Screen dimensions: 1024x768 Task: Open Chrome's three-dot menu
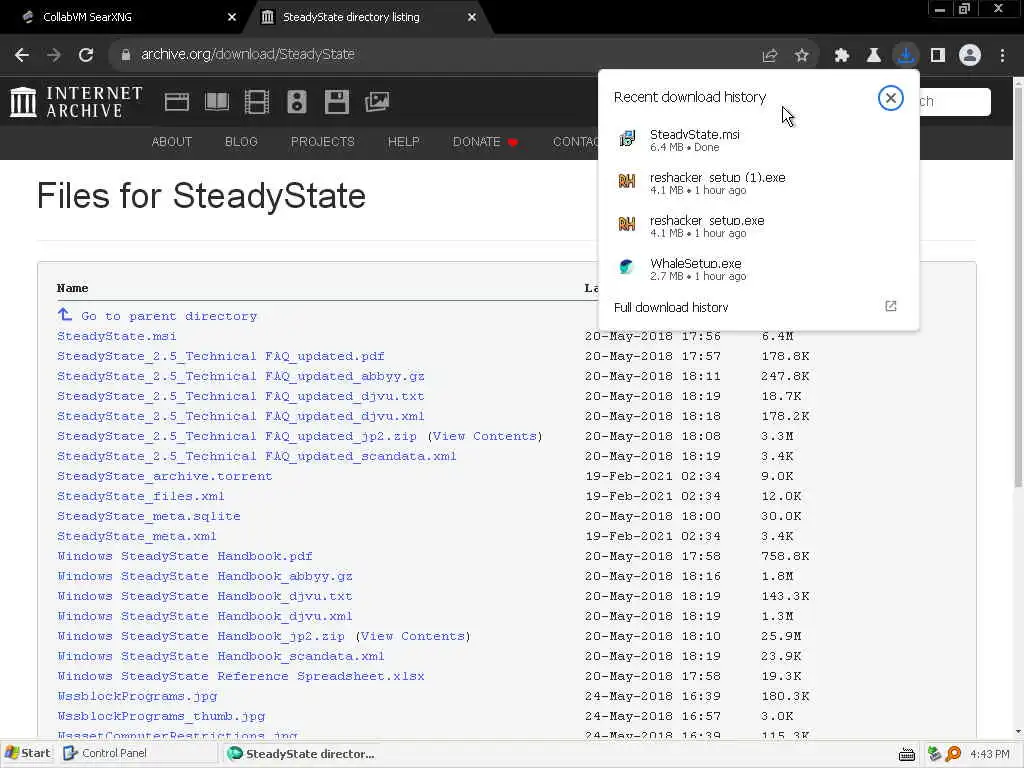1002,56
